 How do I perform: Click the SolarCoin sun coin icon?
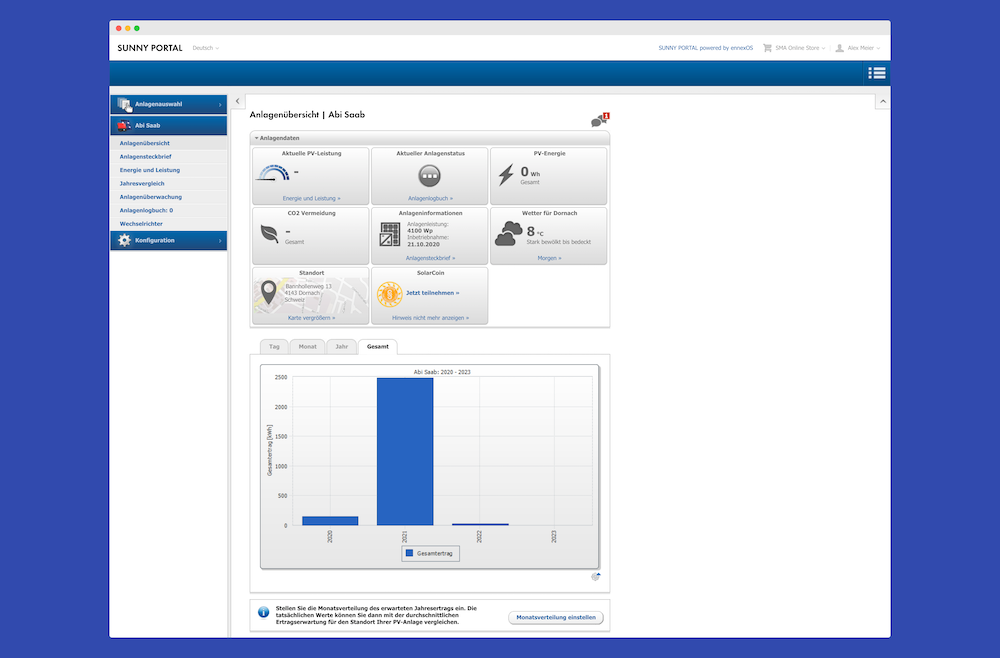pyautogui.click(x=389, y=294)
